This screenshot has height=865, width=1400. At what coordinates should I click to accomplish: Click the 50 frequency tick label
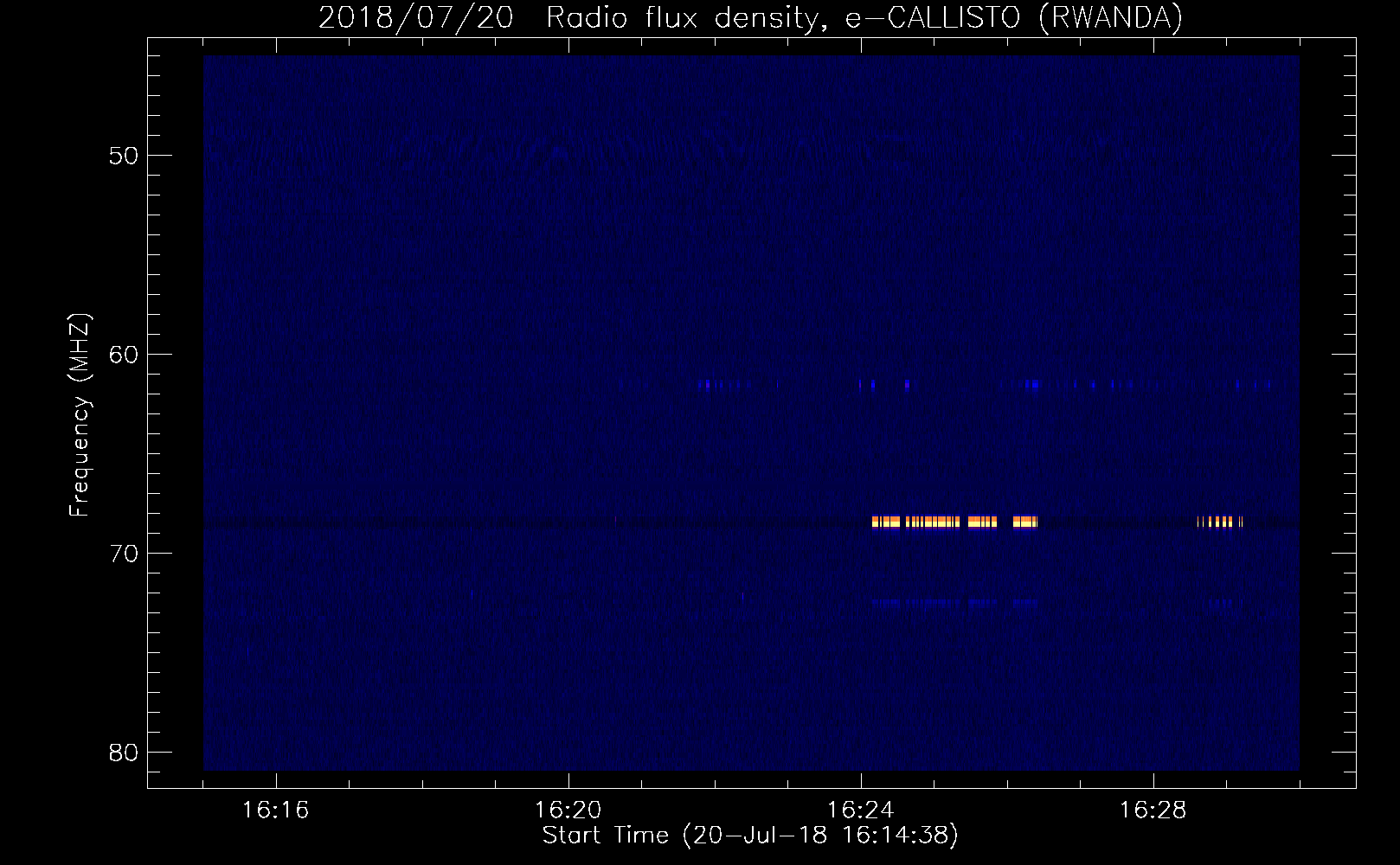(x=124, y=157)
